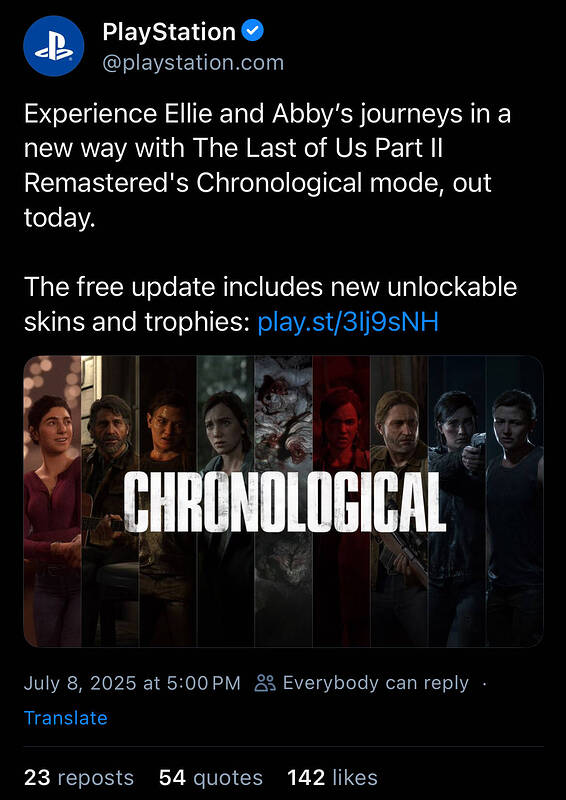Image resolution: width=566 pixels, height=800 pixels.
Task: Open the PlayStation profile avatar
Action: (54, 46)
